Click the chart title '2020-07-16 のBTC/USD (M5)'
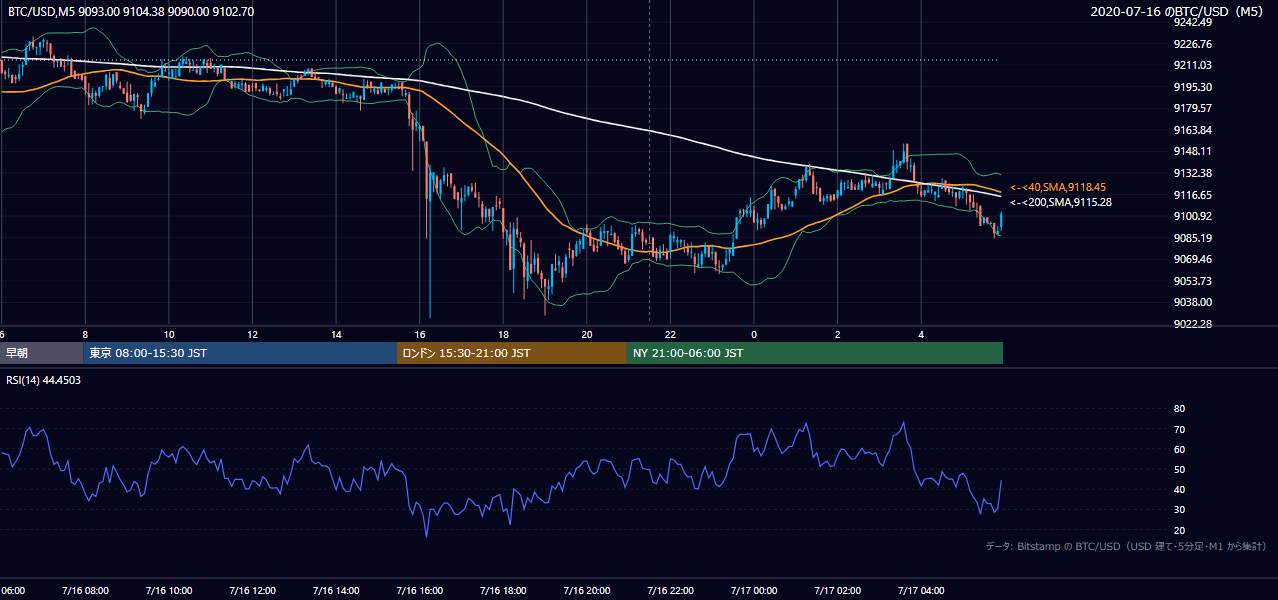The height and width of the screenshot is (600, 1278). click(x=1179, y=12)
